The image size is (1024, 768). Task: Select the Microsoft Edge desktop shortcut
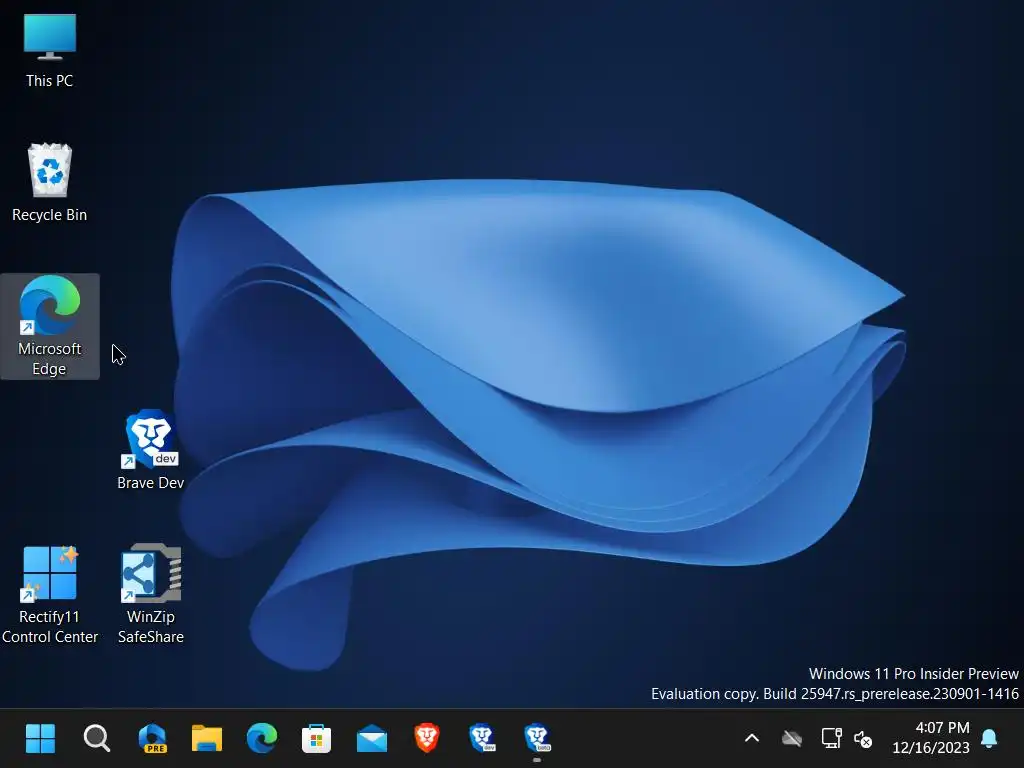50,326
